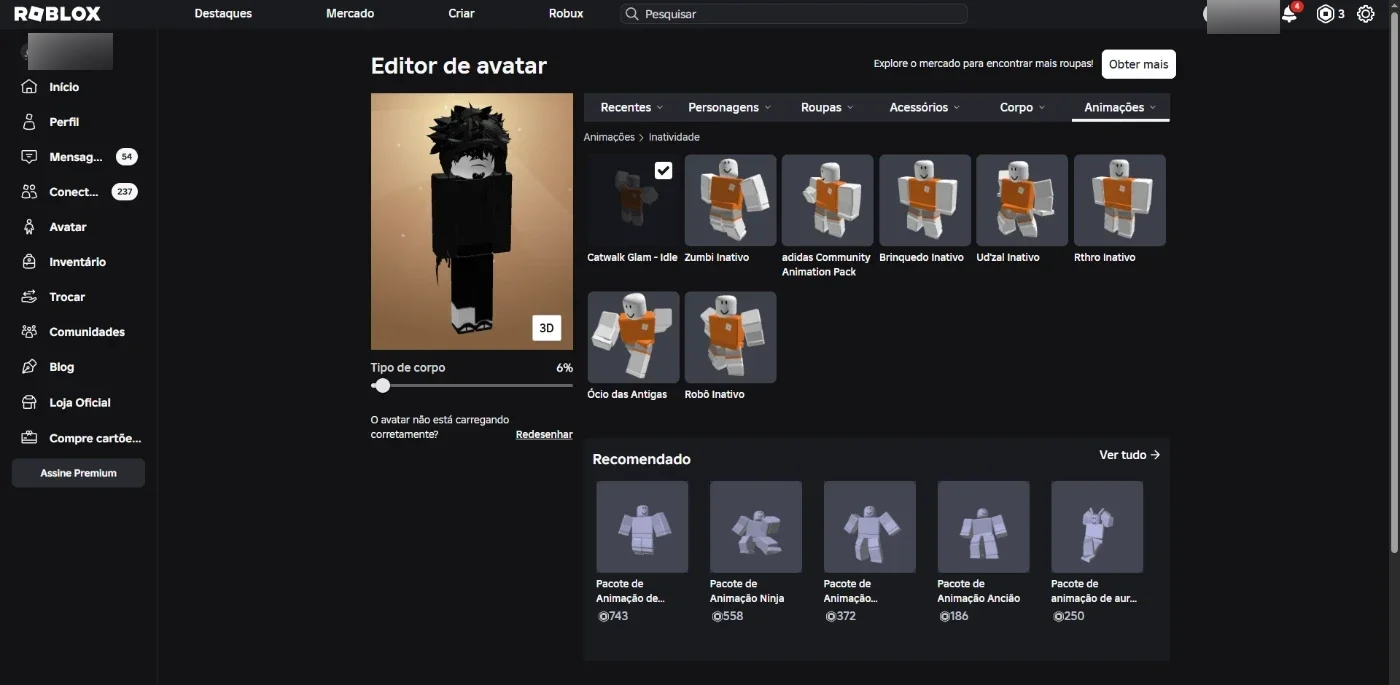Open Mercado in top navigation
1400x685 pixels.
pyautogui.click(x=350, y=14)
